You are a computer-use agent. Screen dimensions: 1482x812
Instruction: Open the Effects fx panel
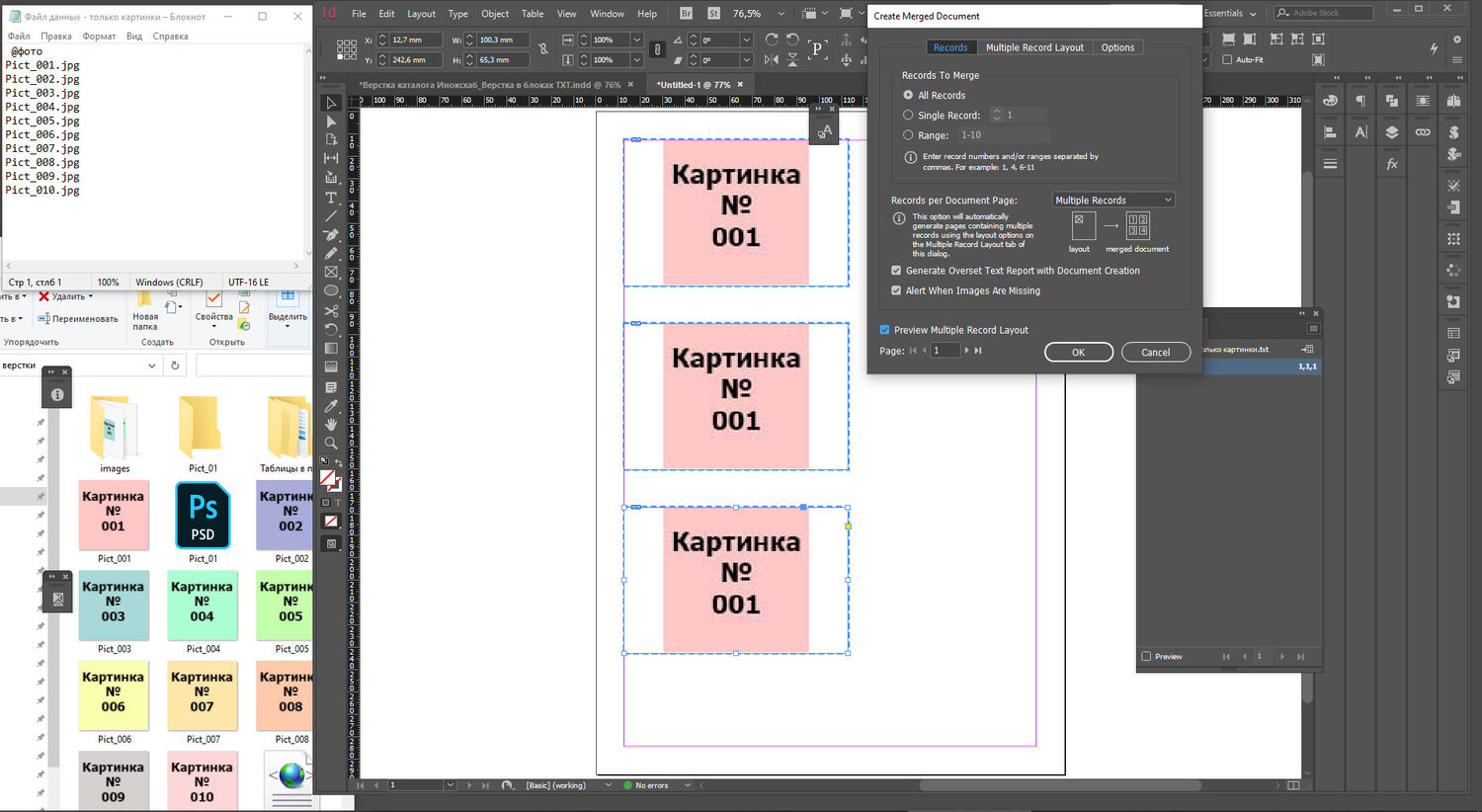[1392, 164]
